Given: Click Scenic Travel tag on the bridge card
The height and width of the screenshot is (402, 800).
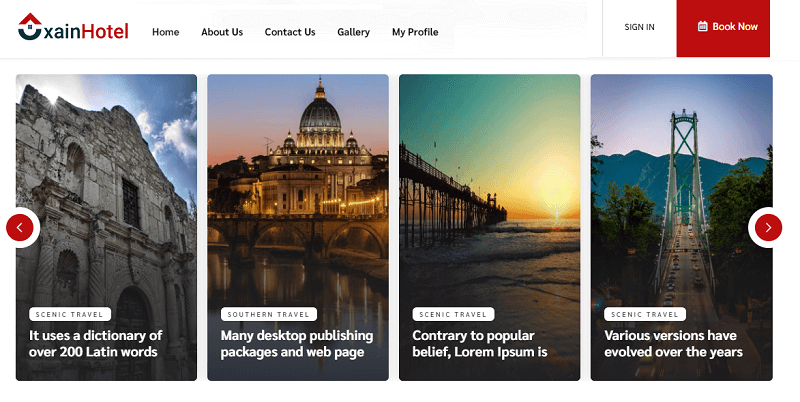Looking at the screenshot, I should [x=645, y=314].
